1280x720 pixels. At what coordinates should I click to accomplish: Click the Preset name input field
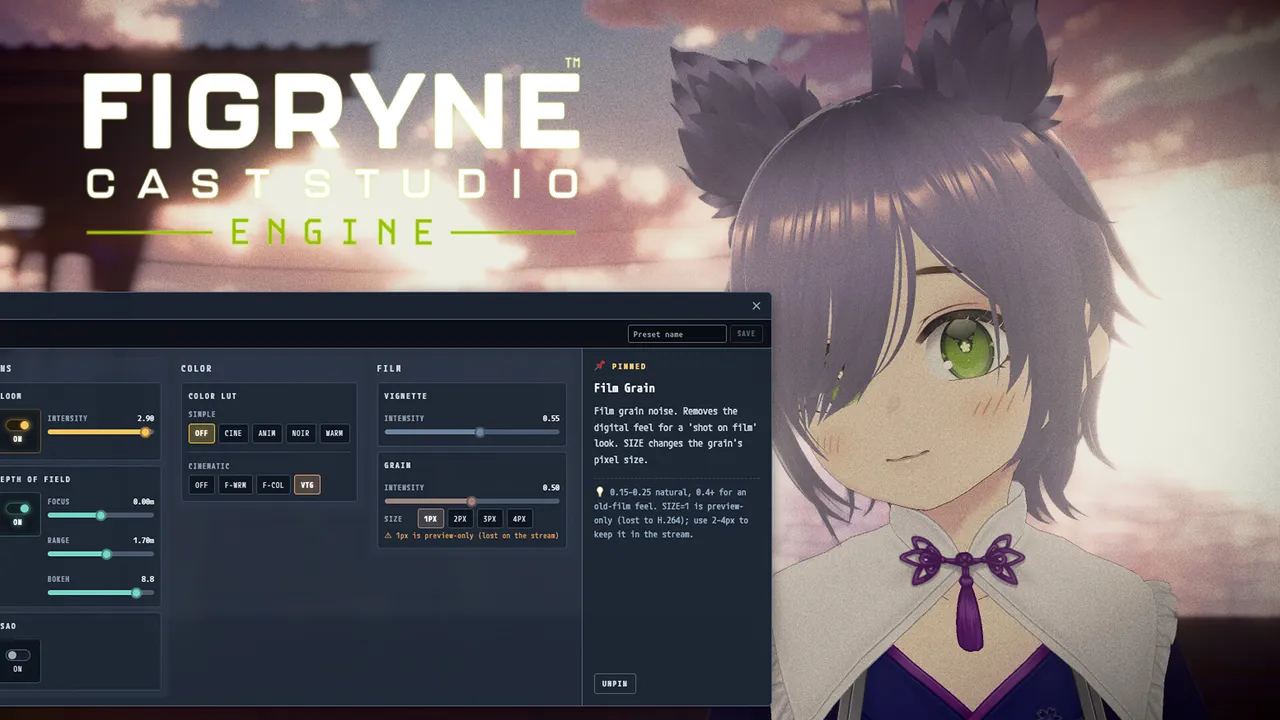click(x=677, y=334)
